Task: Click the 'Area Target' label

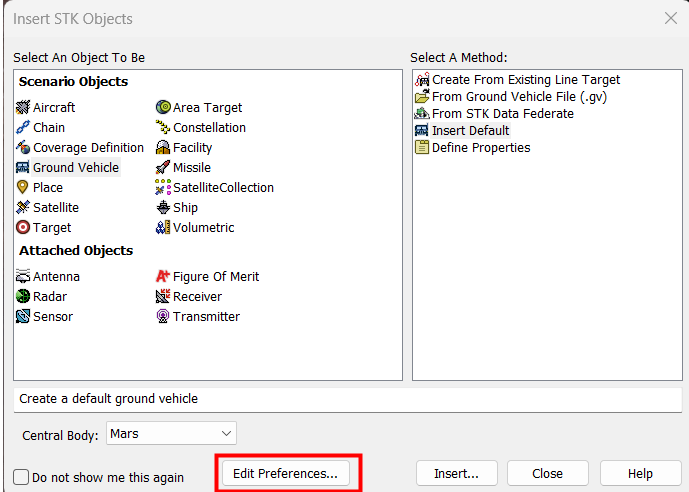Action: (x=207, y=108)
